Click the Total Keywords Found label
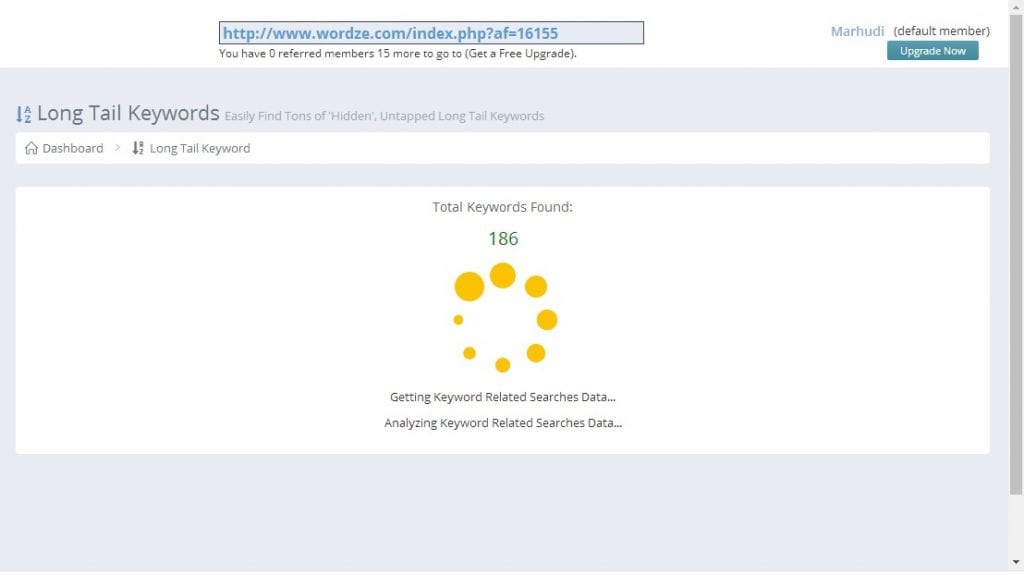The height and width of the screenshot is (575, 1024). (502, 207)
